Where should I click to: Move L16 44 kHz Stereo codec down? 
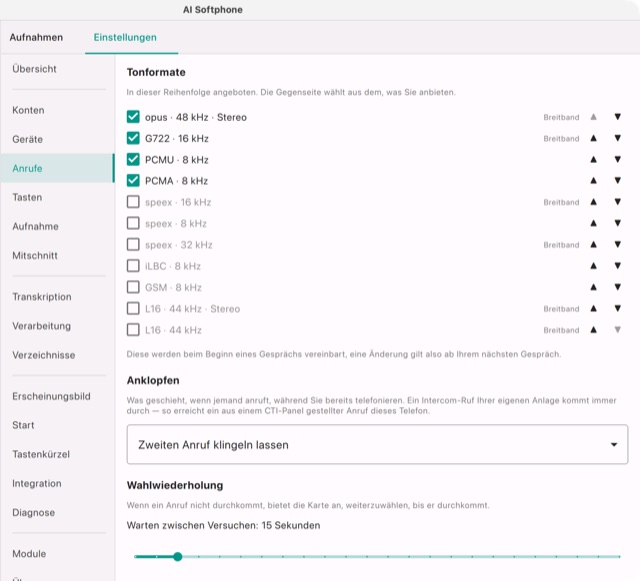[x=618, y=308]
